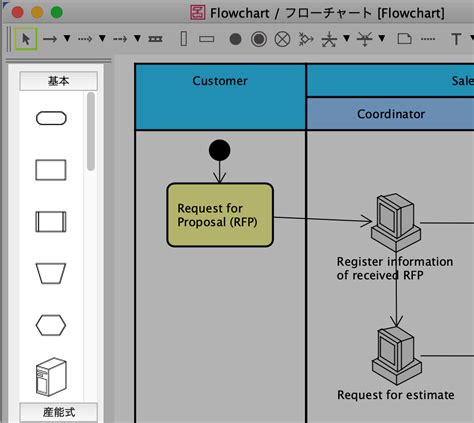Open dropdown next to dotted arrow tool

pyautogui.click(x=102, y=39)
